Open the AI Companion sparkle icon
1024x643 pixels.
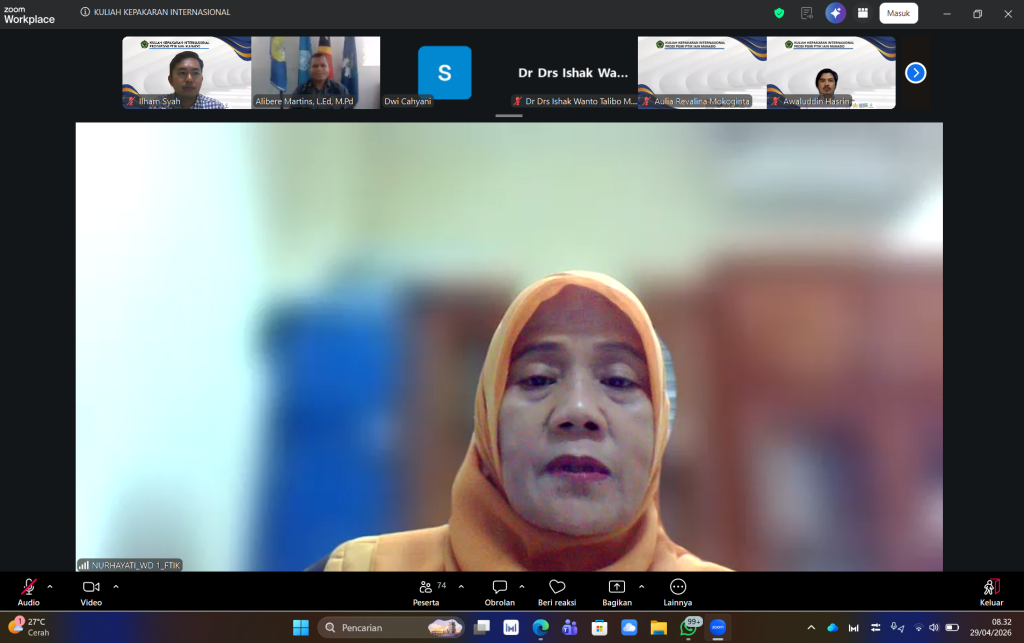pyautogui.click(x=835, y=13)
